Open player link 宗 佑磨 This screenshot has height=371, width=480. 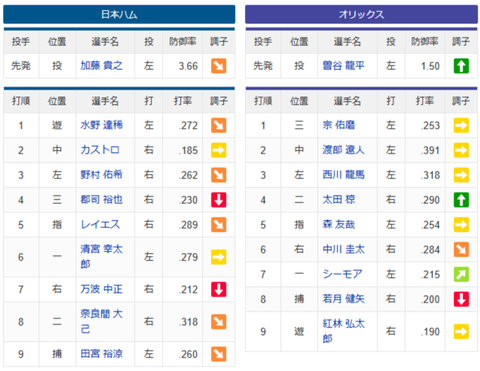point(339,125)
